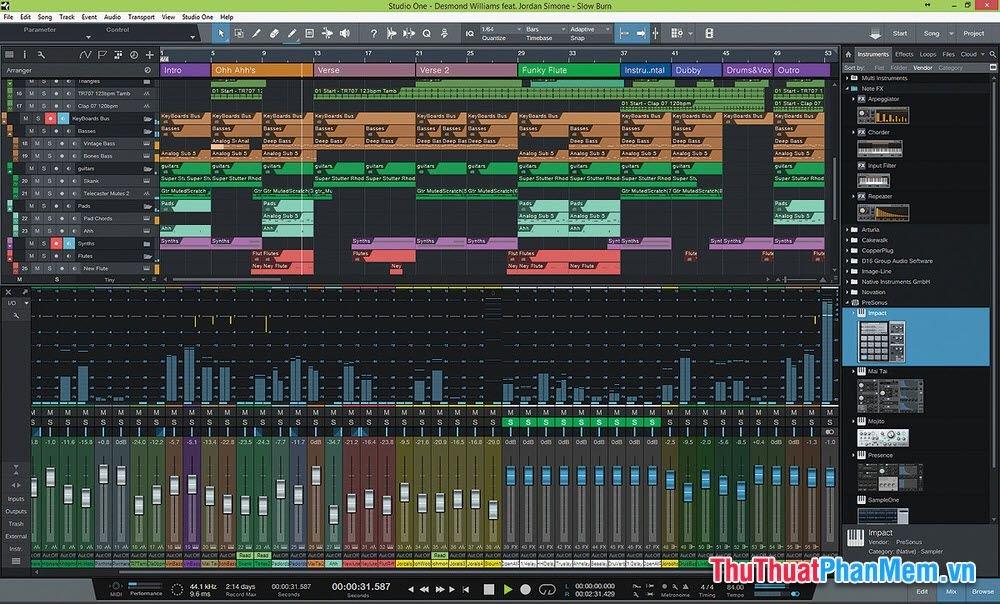The image size is (1000, 604).
Task: Open the Mix view button
Action: (951, 592)
